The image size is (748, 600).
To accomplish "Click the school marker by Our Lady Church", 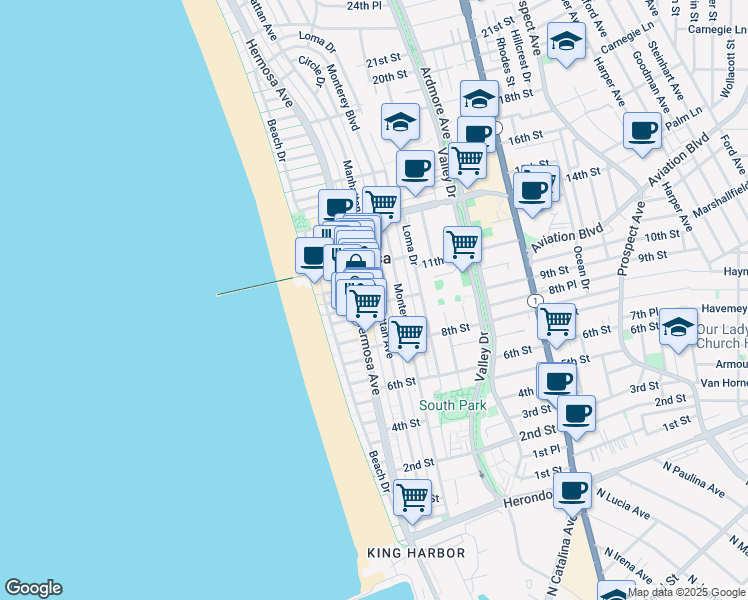I will pos(678,330).
